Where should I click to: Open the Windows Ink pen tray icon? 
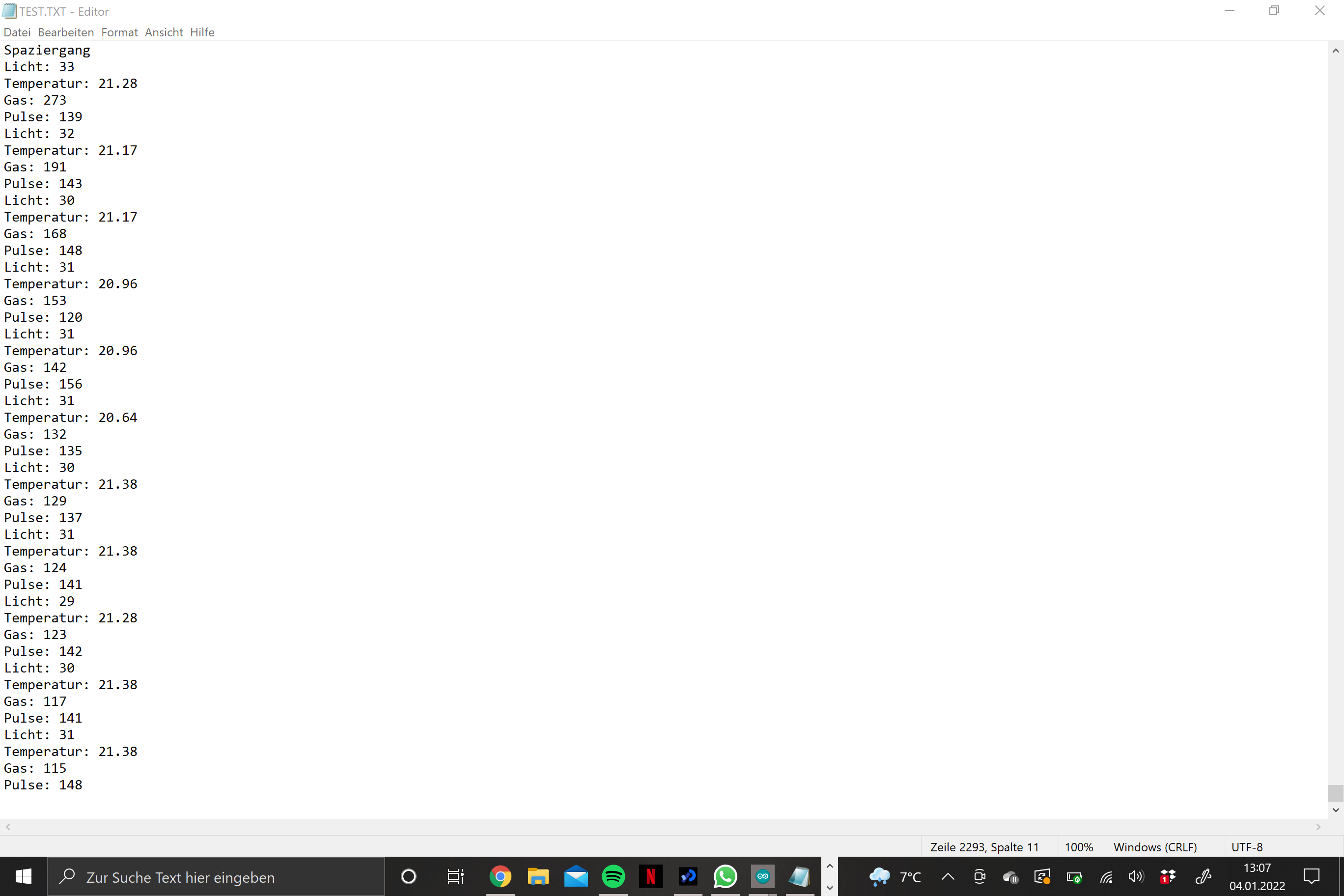point(1204,876)
